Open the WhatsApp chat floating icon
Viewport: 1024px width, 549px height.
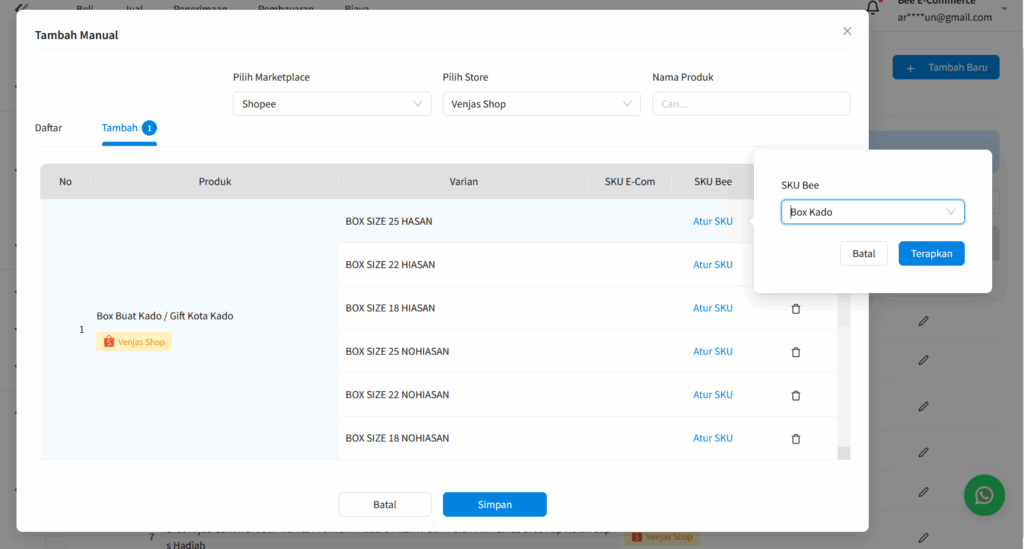[x=984, y=495]
